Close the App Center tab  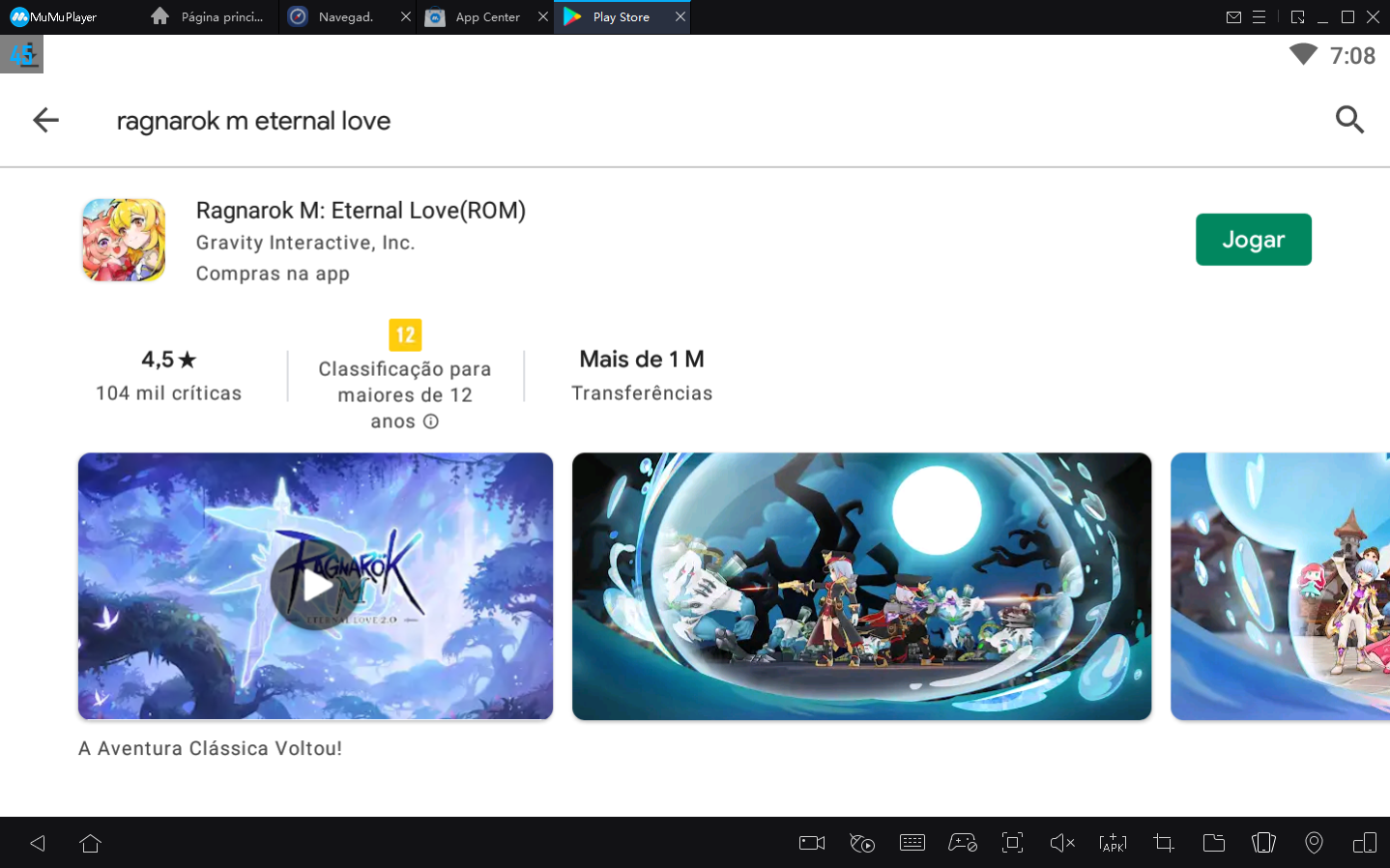pos(543,17)
